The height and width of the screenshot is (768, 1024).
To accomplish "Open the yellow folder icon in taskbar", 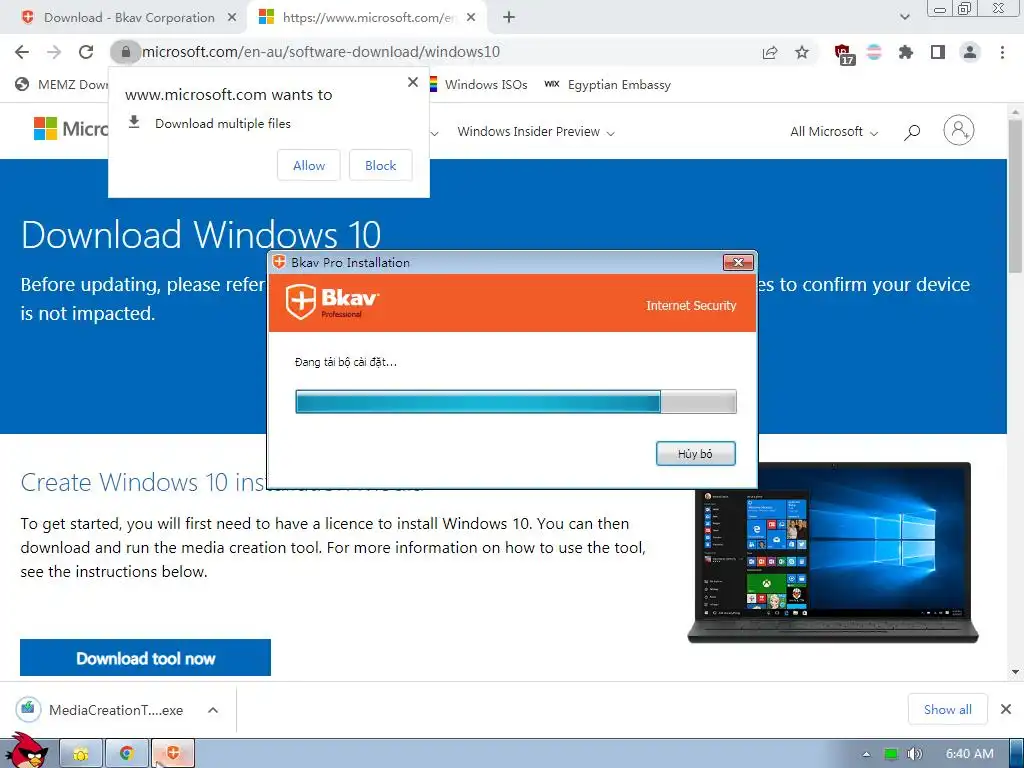I will point(81,754).
